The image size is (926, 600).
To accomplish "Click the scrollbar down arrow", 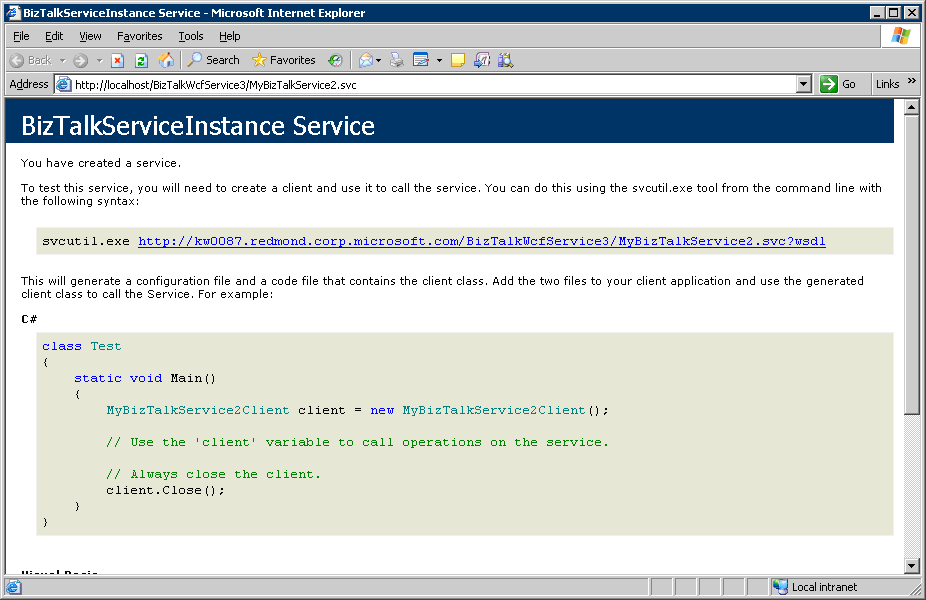I will pos(911,566).
